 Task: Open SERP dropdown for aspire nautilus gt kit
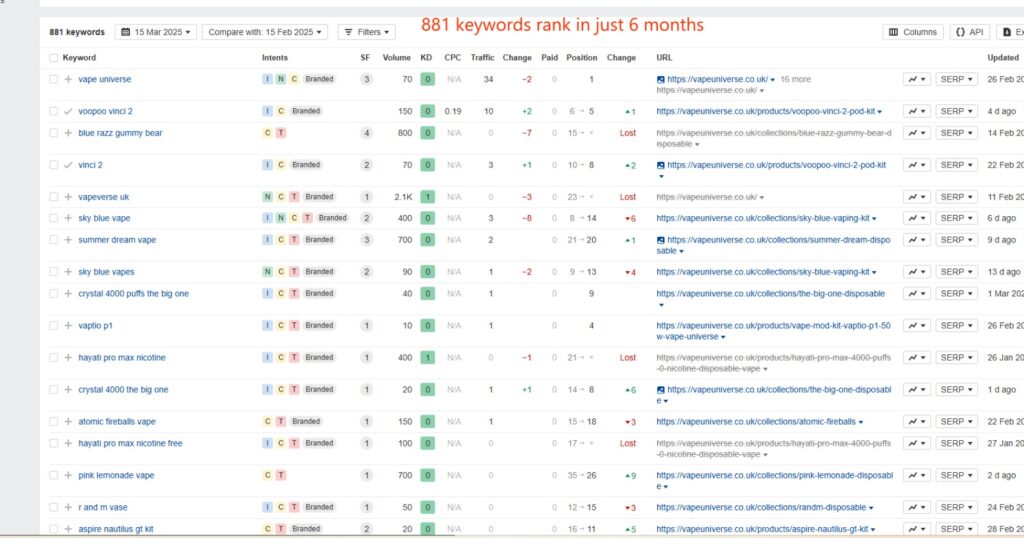point(956,529)
